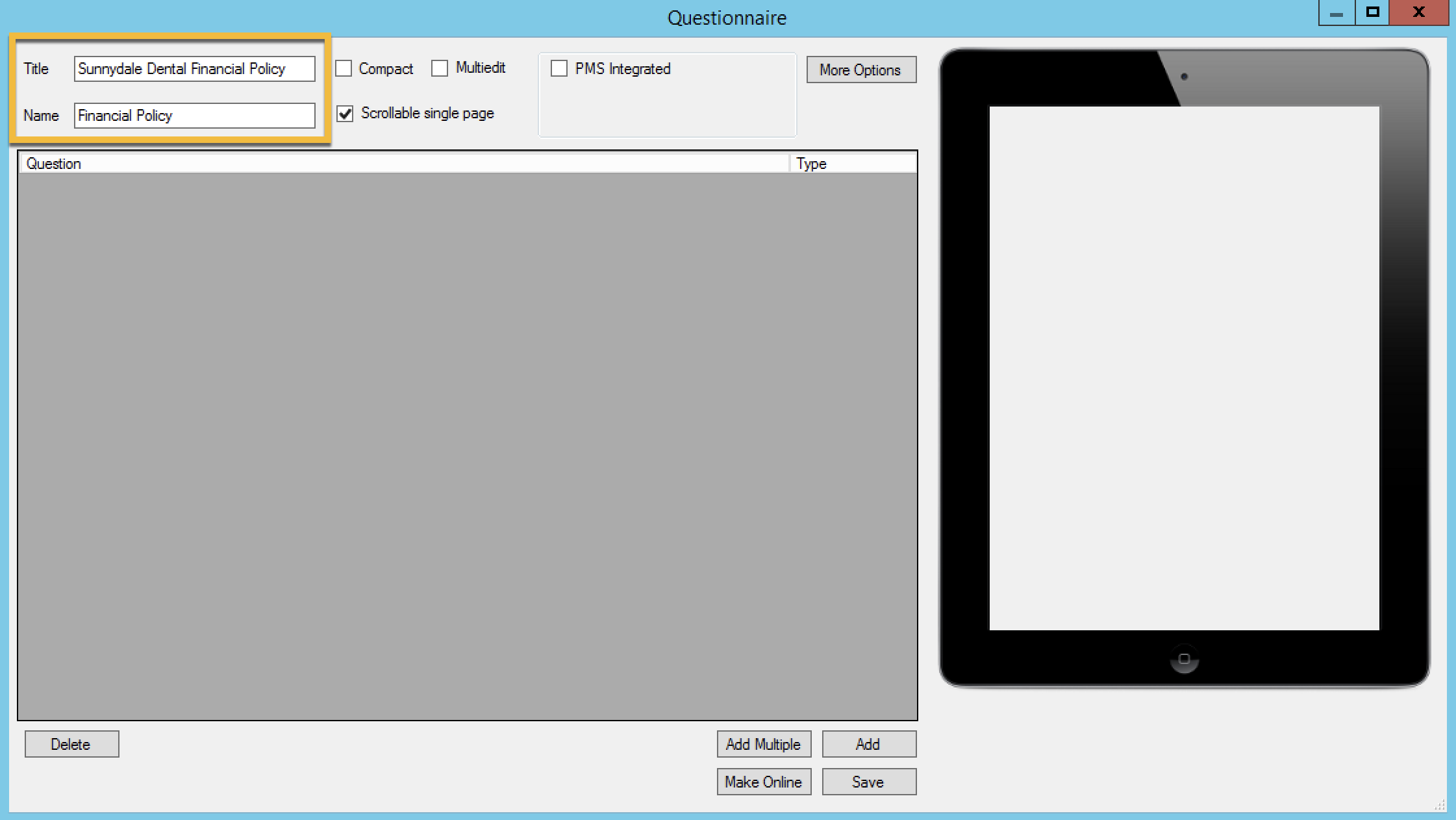The image size is (1456, 820).
Task: Save the questionnaire
Action: (x=869, y=782)
